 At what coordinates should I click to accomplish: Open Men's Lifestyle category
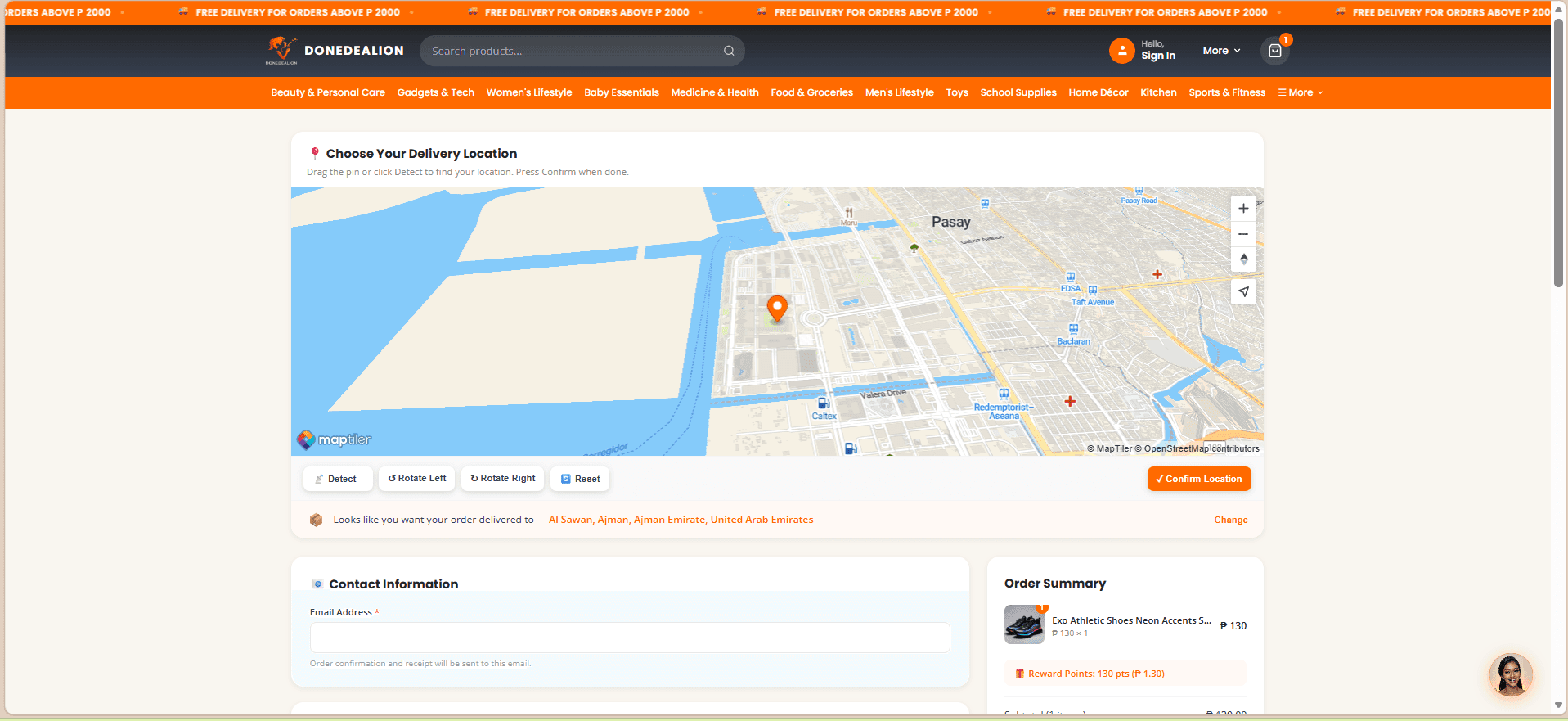tap(900, 92)
